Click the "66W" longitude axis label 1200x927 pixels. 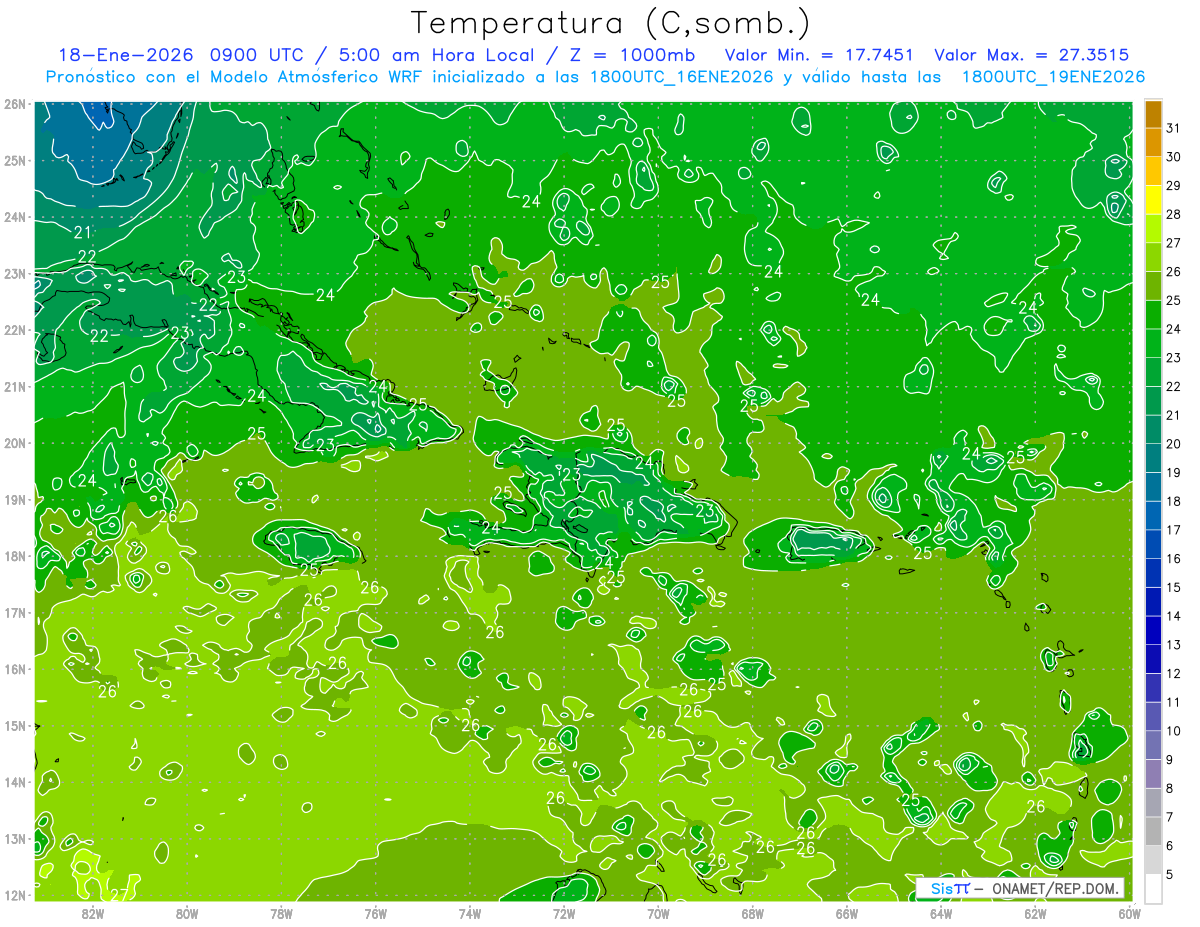click(847, 912)
